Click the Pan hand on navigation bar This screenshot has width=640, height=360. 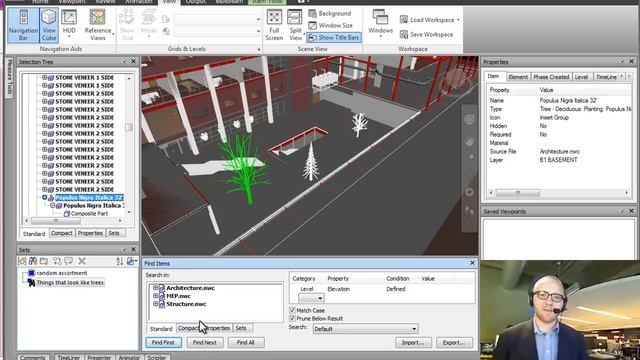click(469, 141)
